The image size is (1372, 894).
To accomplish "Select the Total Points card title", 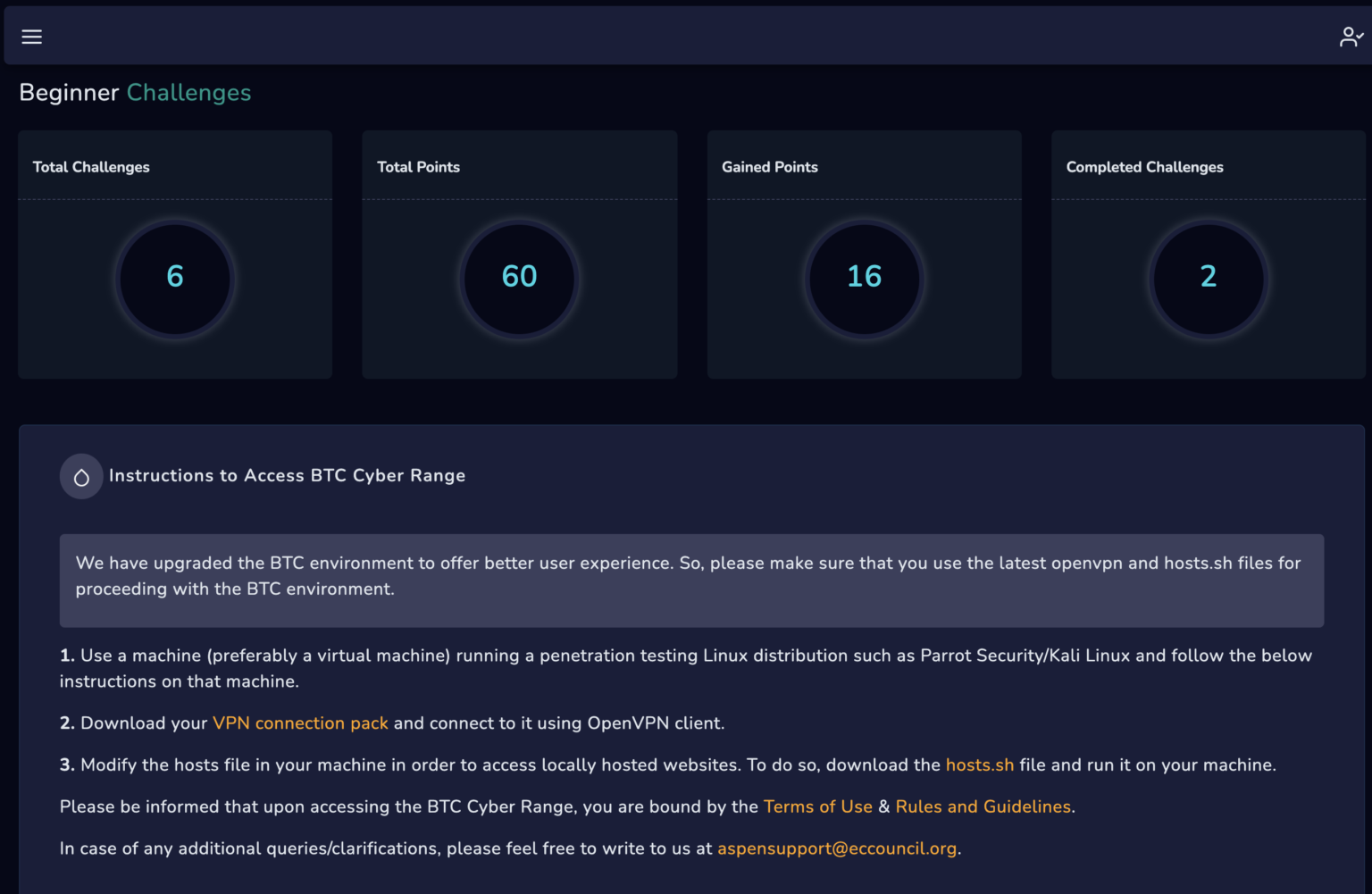I will 418,167.
